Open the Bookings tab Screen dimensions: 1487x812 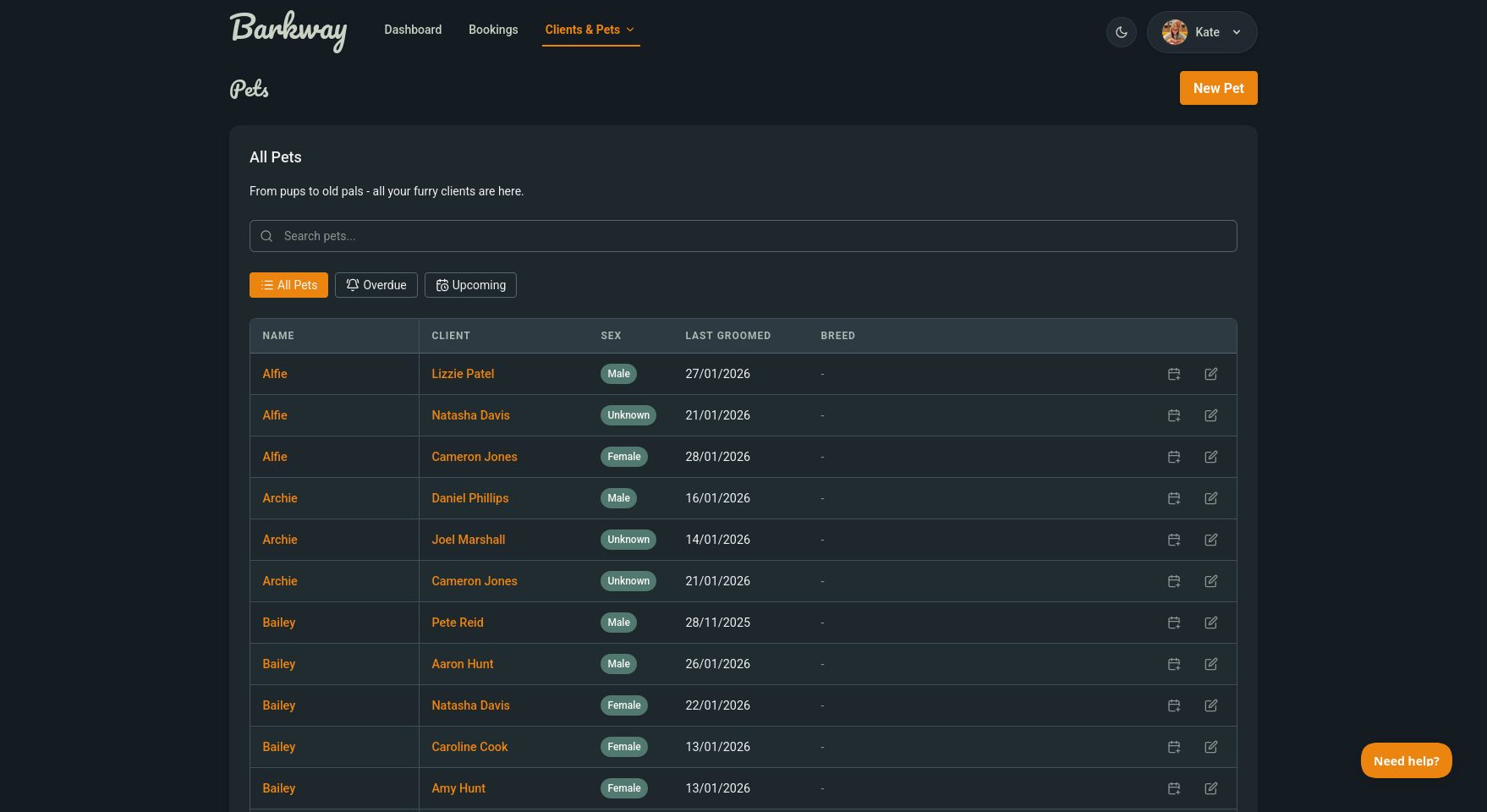pyautogui.click(x=493, y=30)
